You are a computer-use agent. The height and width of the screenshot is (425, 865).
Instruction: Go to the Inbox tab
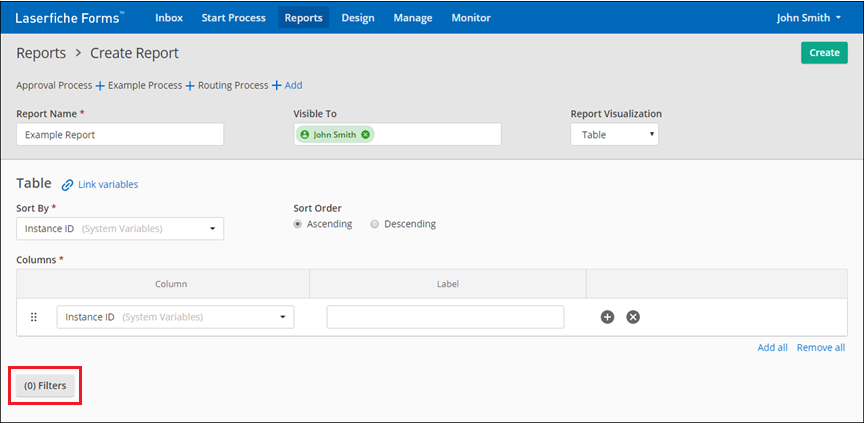[x=168, y=18]
